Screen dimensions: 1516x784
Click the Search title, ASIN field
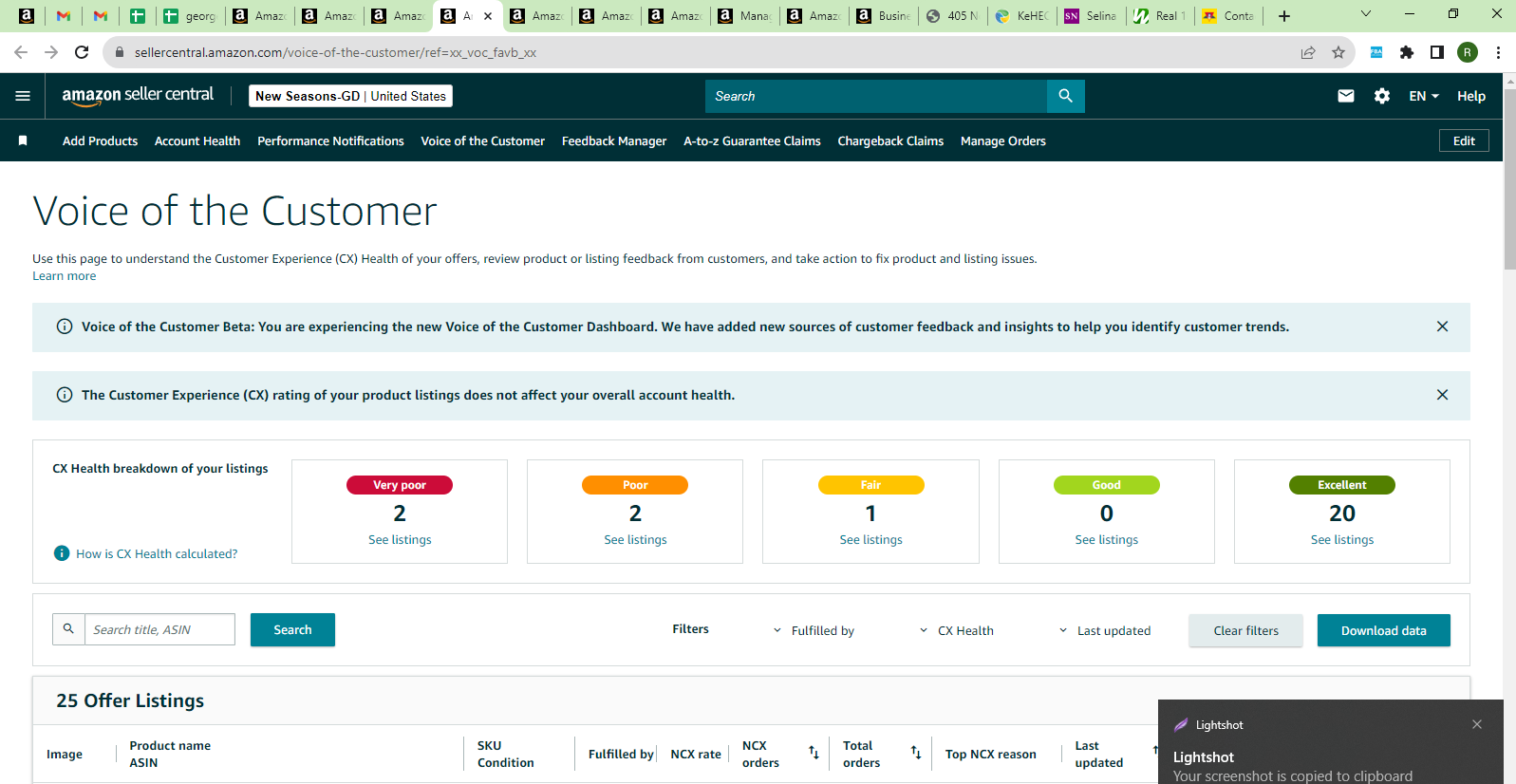pos(159,629)
